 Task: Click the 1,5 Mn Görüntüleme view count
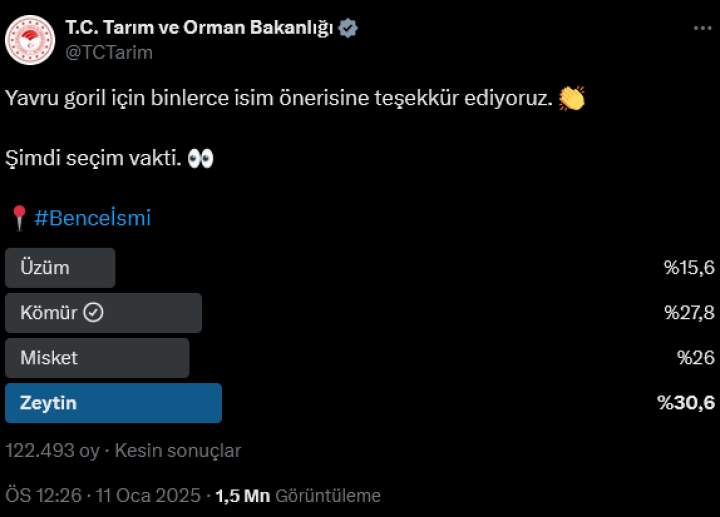coord(298,495)
